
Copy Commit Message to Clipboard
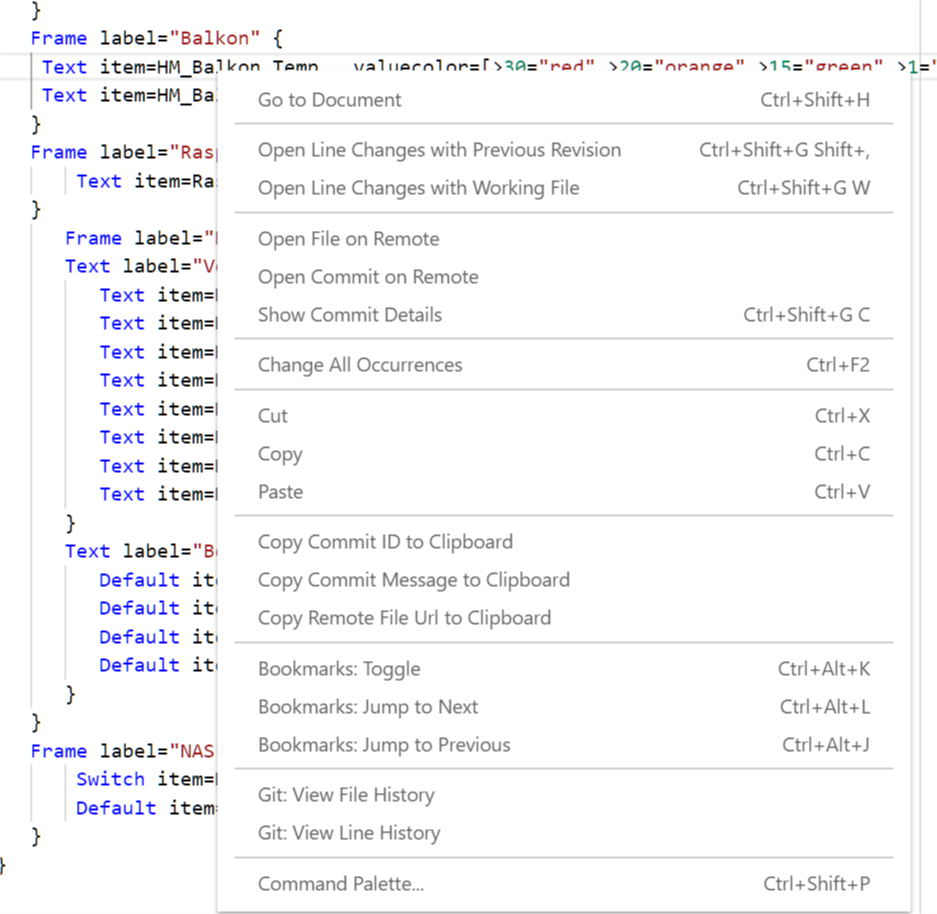click(x=413, y=580)
